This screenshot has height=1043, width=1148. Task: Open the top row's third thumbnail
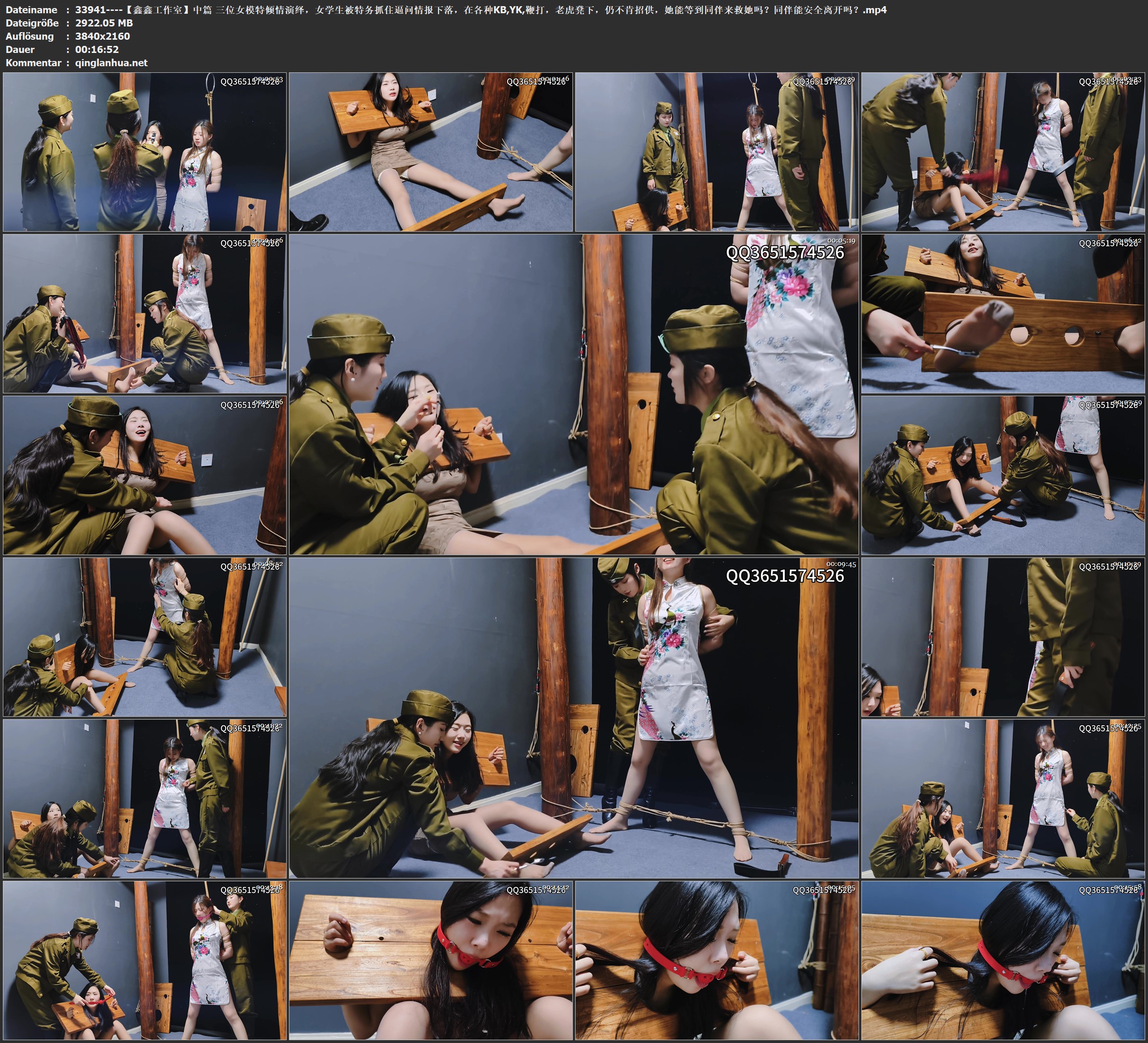pos(716,152)
